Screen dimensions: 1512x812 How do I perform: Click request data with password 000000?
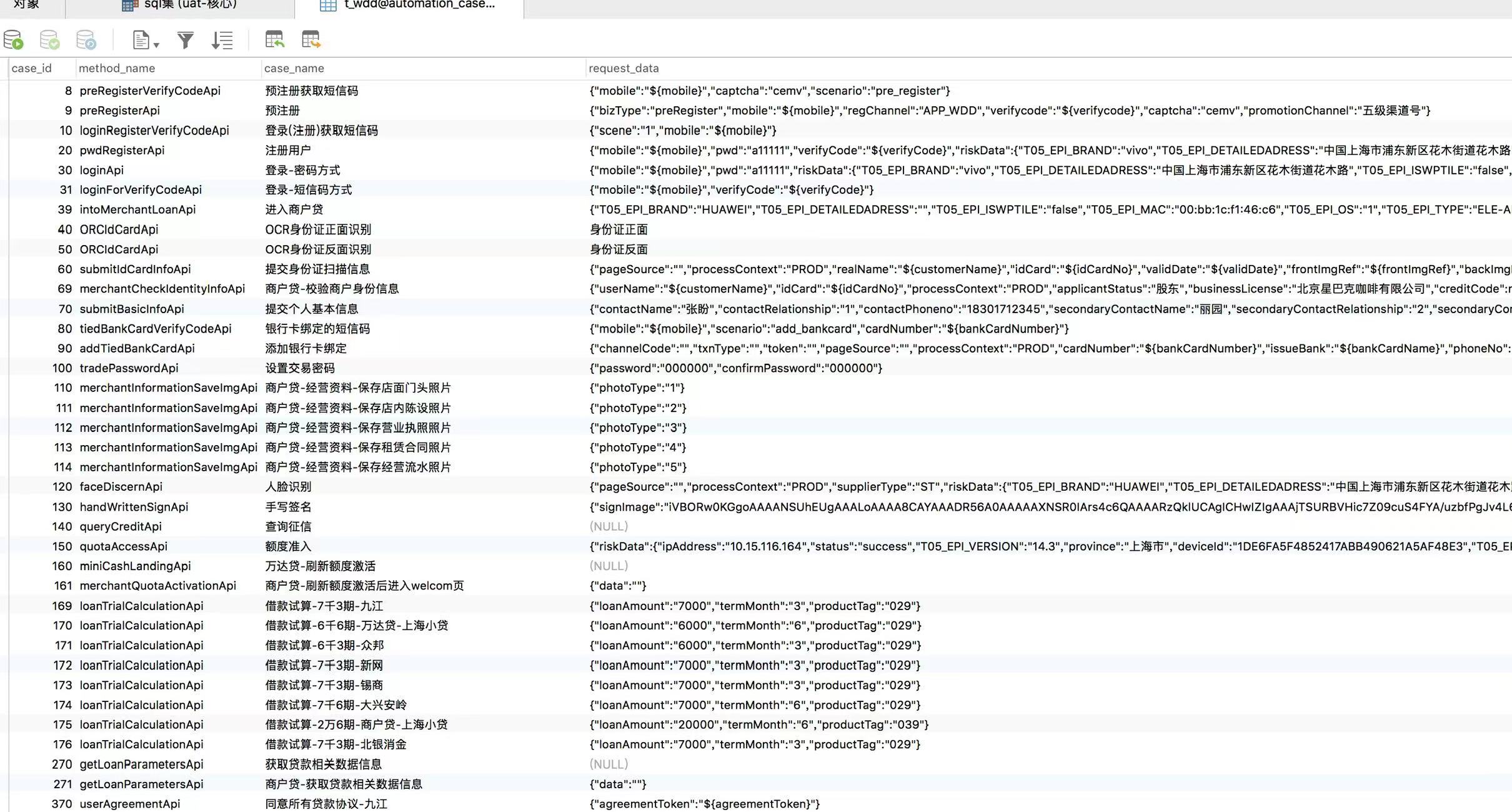point(736,368)
